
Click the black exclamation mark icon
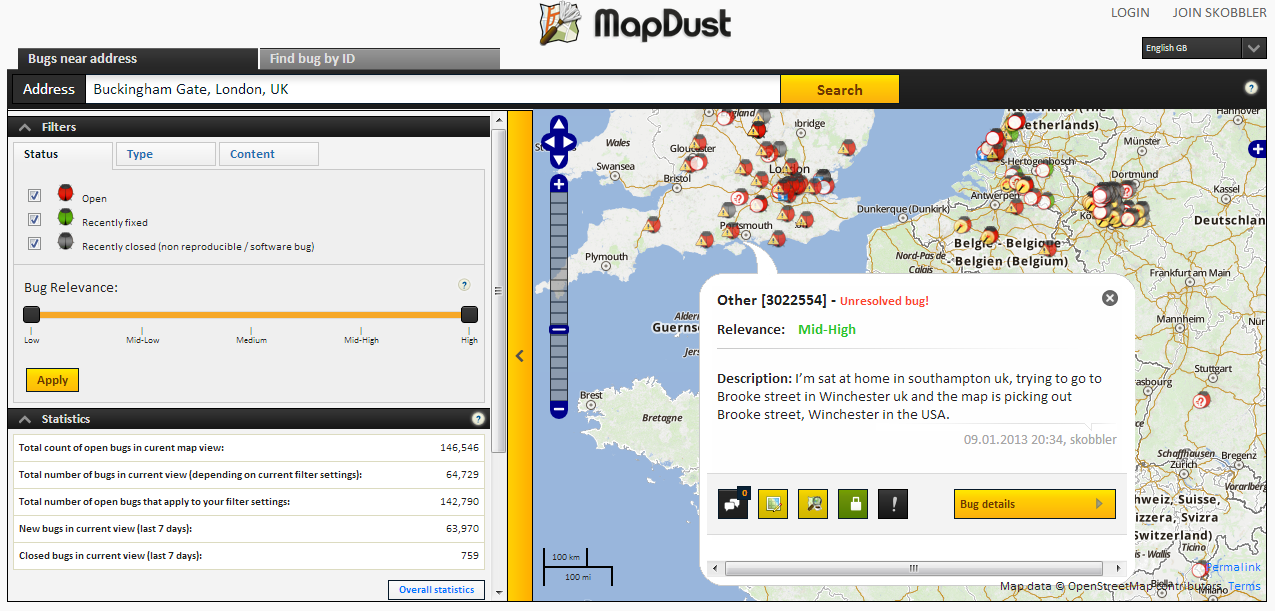point(893,504)
